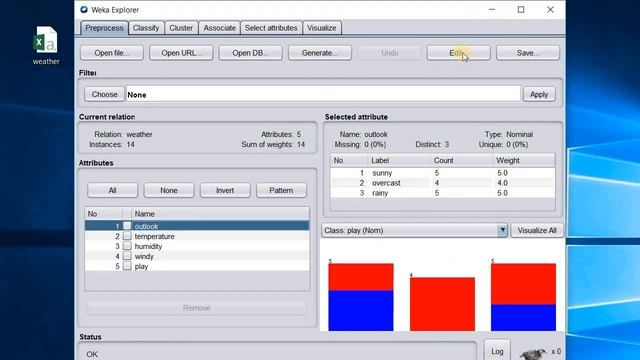Click the Count column header
This screenshot has height=360, width=640.
tap(461, 160)
